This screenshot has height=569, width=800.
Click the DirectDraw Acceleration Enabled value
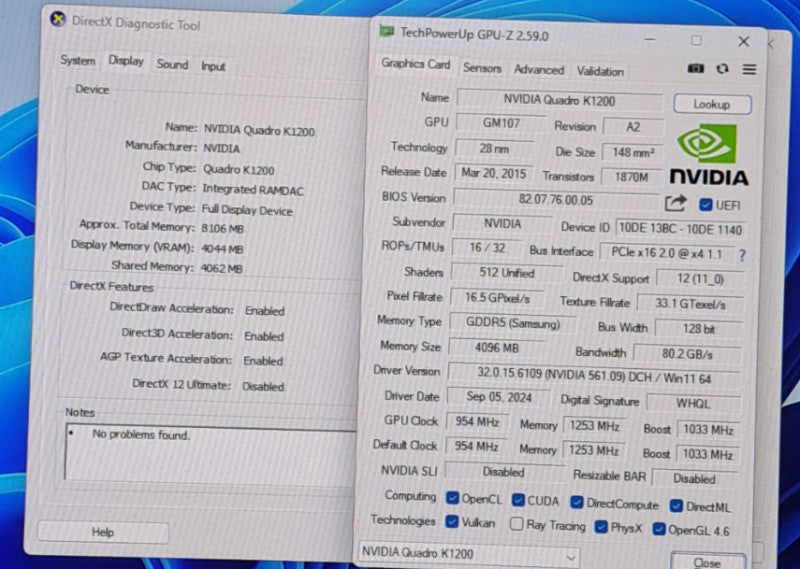pyautogui.click(x=264, y=311)
